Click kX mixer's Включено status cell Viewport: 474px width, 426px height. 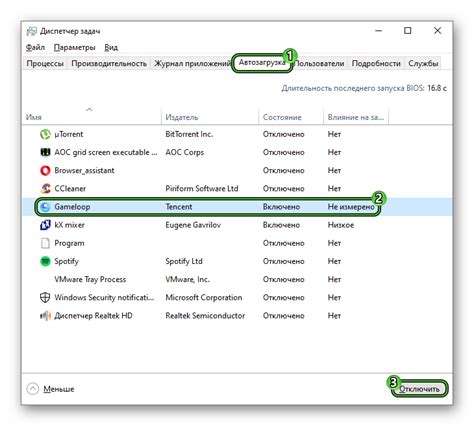pos(281,225)
